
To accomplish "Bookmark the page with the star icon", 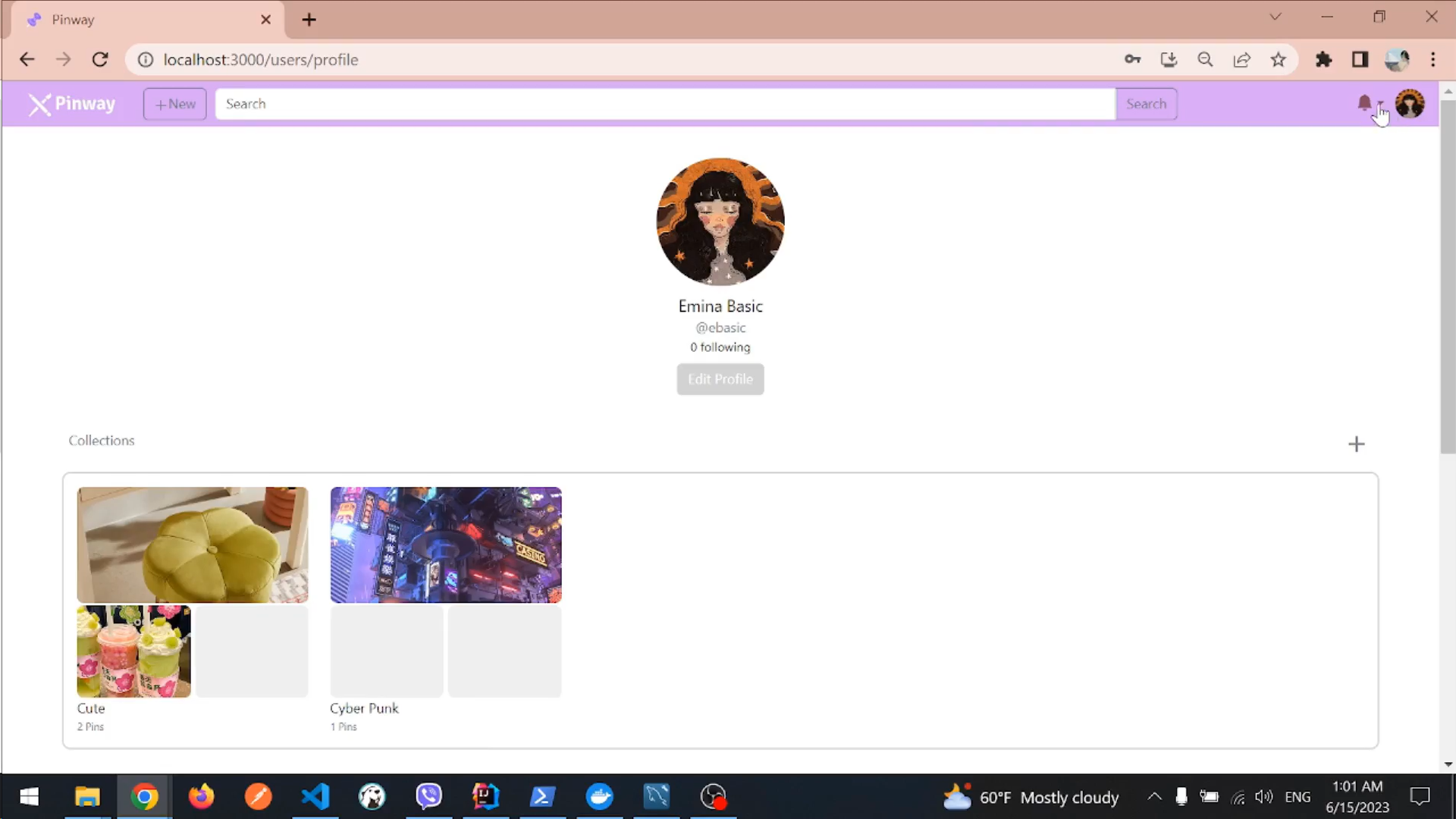I will [1279, 59].
